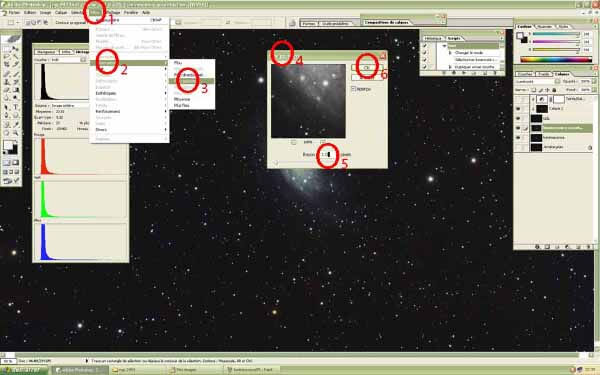The width and height of the screenshot is (600, 375).
Task: Select the Brush tool in toolbox
Action: pos(16,73)
